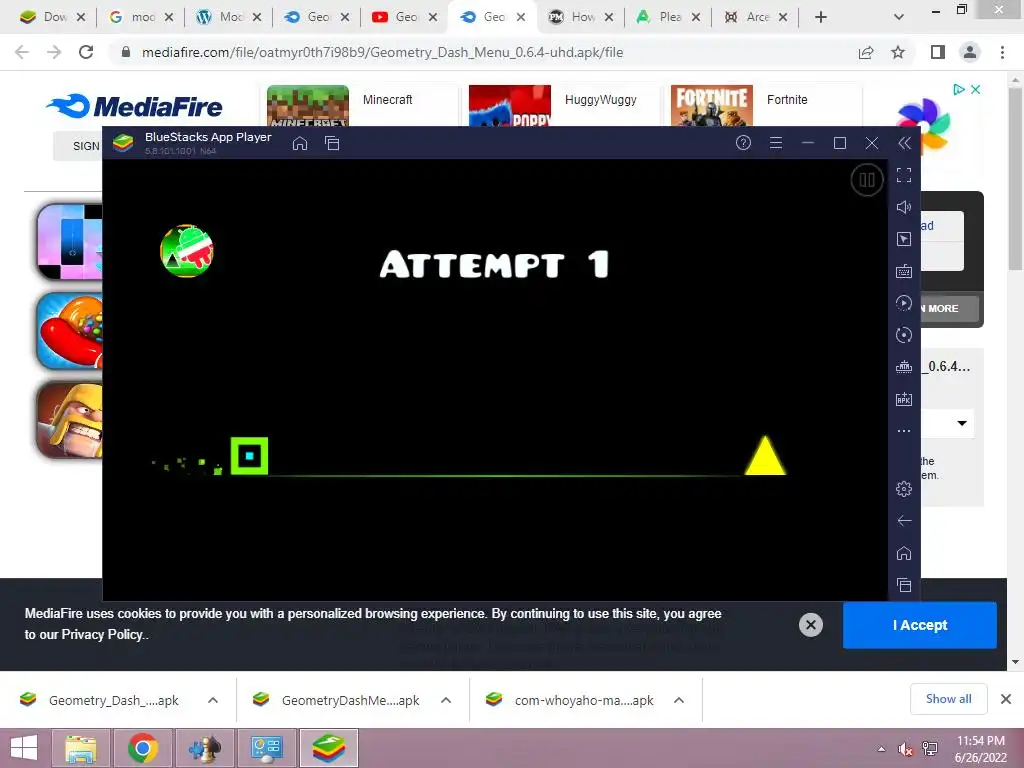The height and width of the screenshot is (768, 1024).
Task: Open Chrome profile avatar
Action: (970, 52)
